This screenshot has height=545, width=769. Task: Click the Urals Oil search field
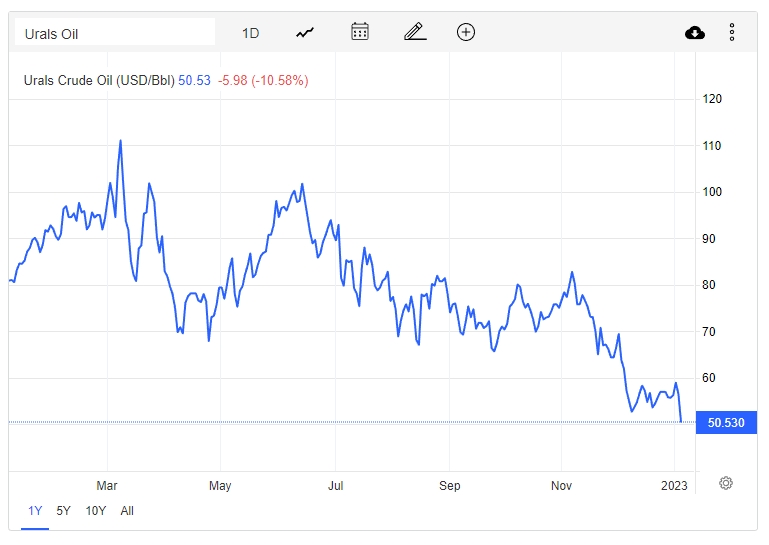point(114,33)
